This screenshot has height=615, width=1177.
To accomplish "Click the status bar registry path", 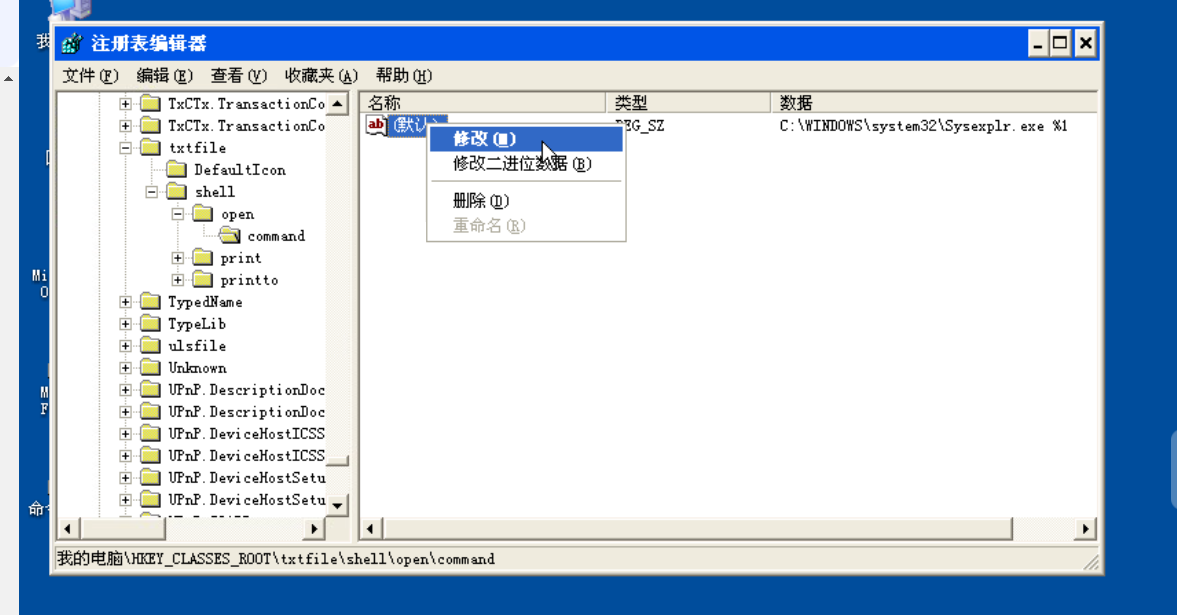I will click(276, 559).
